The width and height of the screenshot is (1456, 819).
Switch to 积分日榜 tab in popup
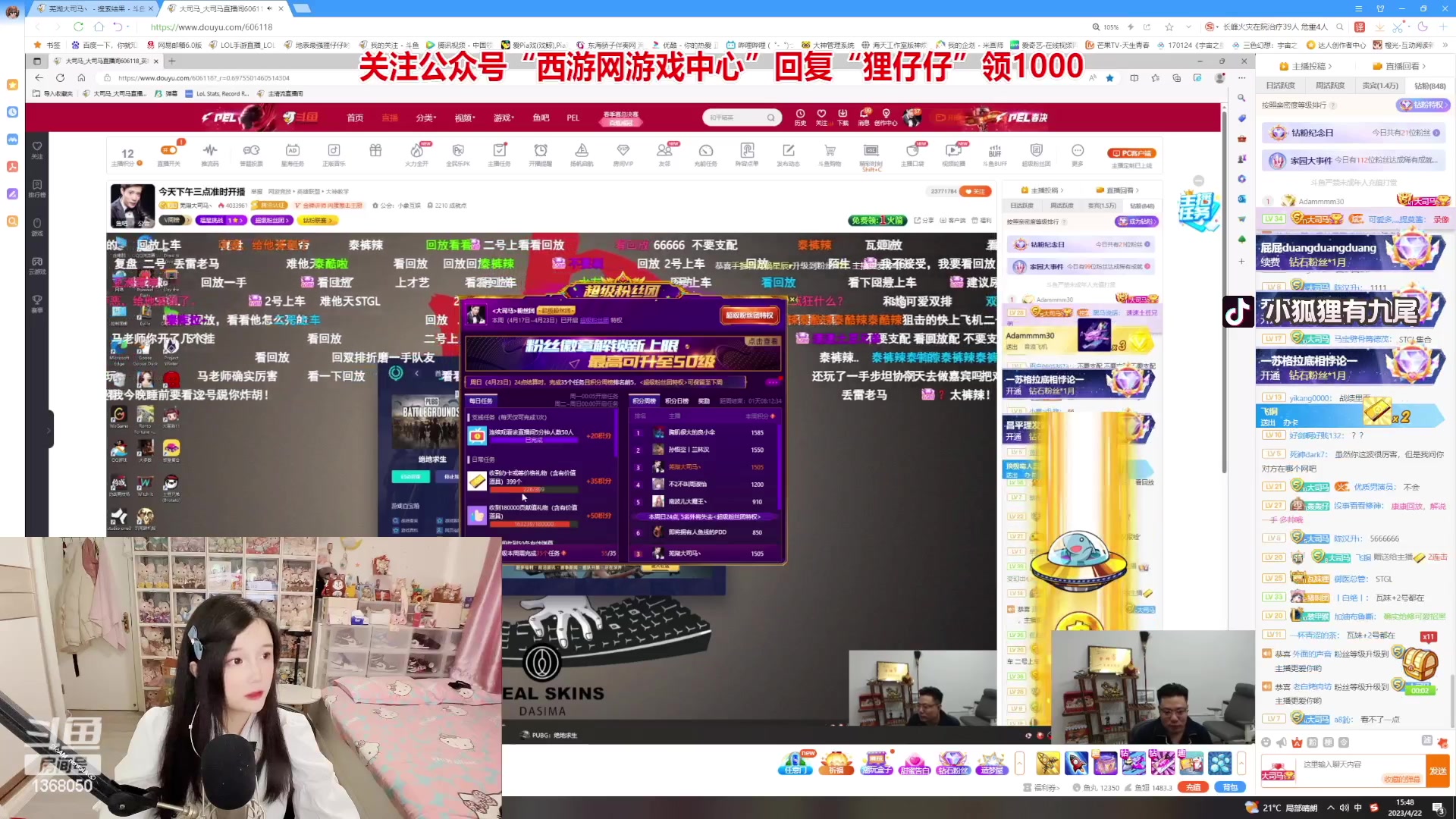(676, 401)
